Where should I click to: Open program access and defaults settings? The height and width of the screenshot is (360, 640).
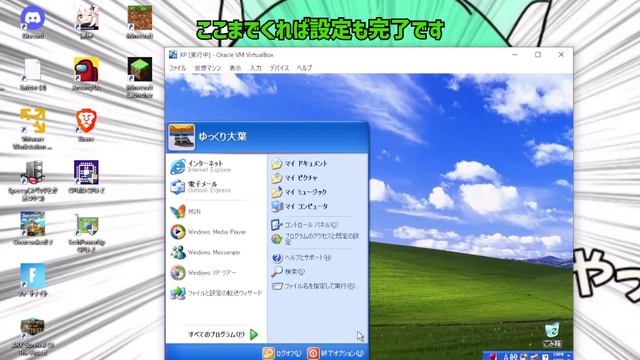(316, 239)
